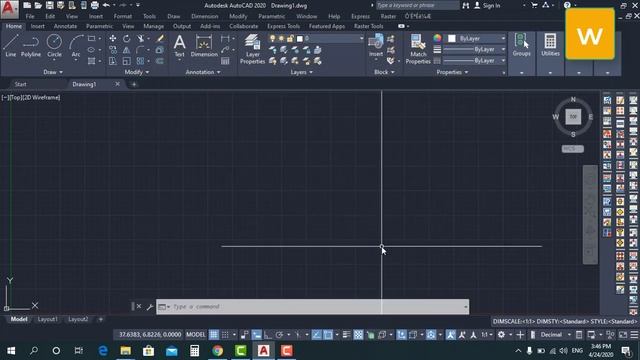
Task: Switch to the Annotate ribbon tab
Action: pyautogui.click(x=65, y=26)
